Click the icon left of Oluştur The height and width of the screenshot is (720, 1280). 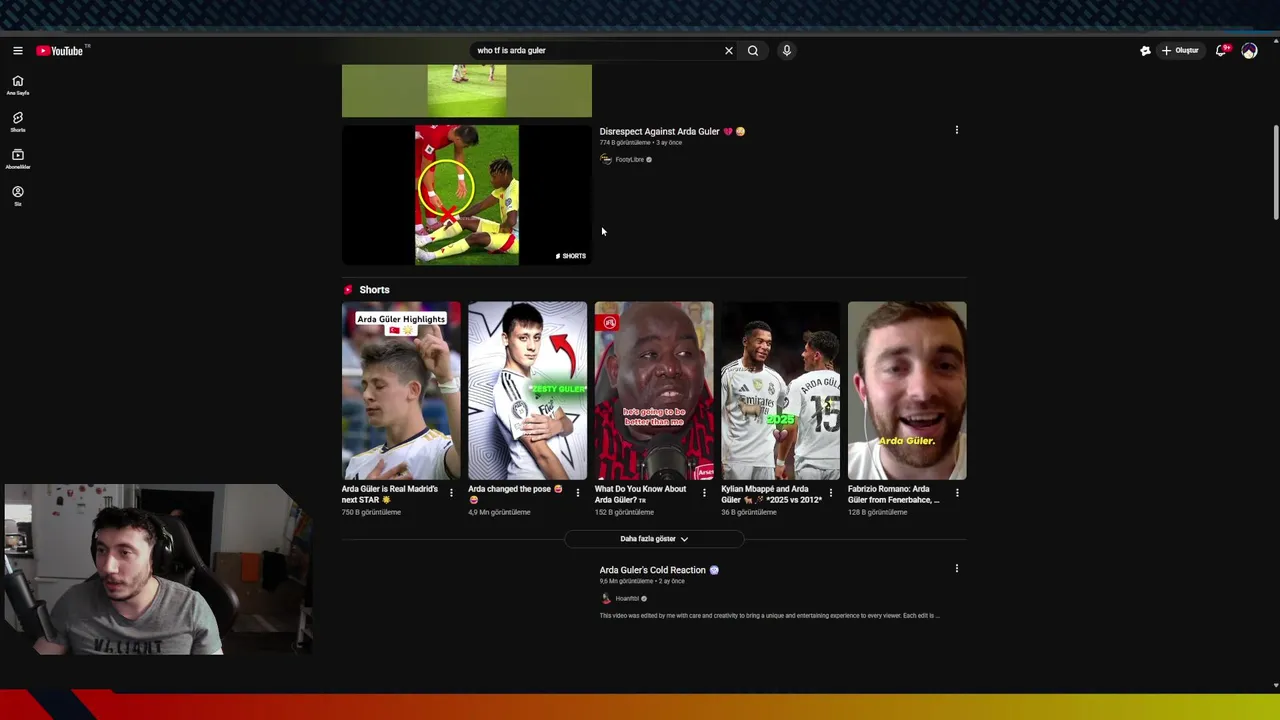click(1145, 51)
